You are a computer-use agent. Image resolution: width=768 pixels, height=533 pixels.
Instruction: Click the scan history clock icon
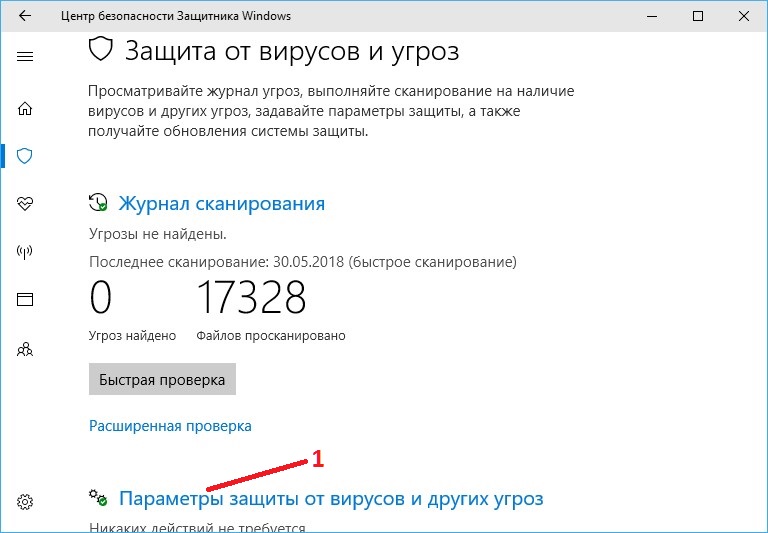98,202
